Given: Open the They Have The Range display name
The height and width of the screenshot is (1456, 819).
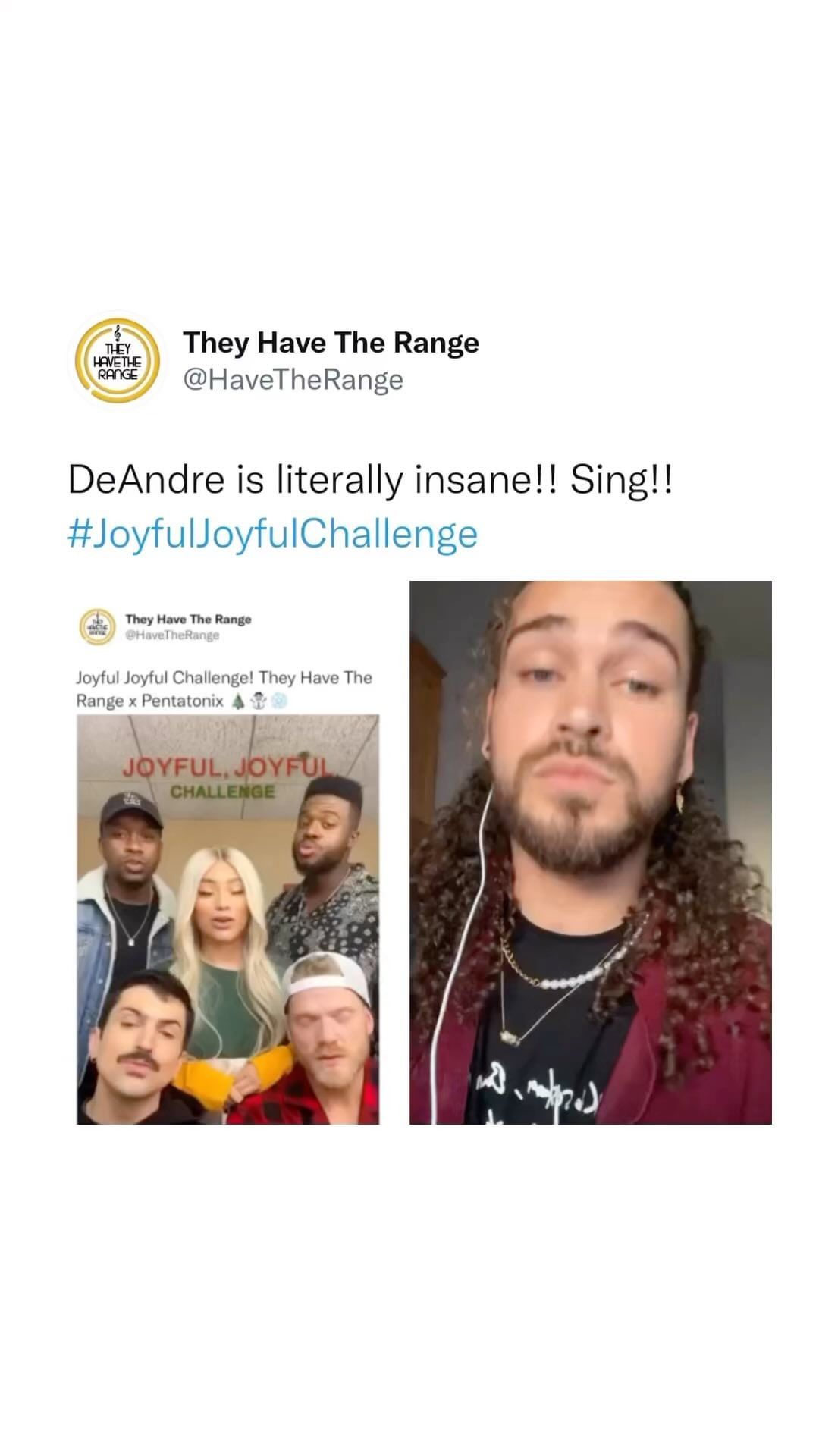Looking at the screenshot, I should (331, 343).
